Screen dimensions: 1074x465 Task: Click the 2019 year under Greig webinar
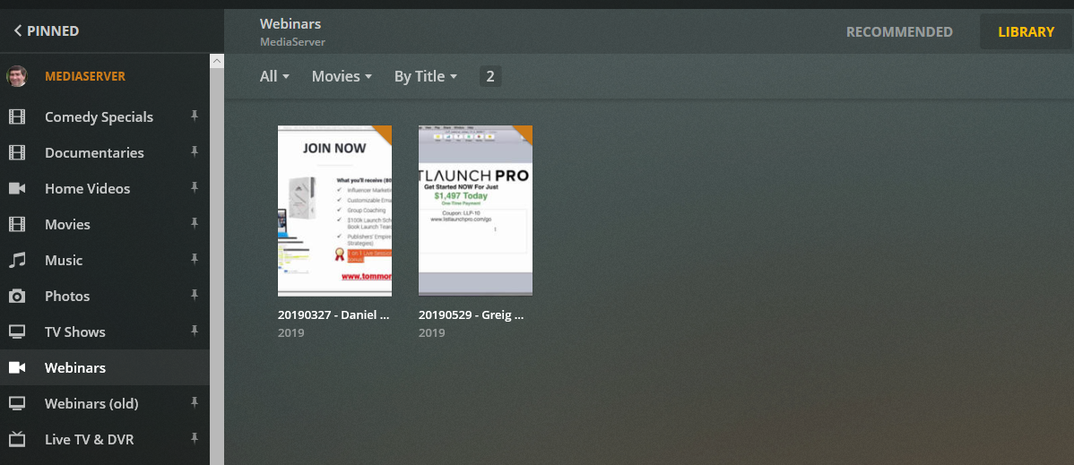click(x=432, y=334)
